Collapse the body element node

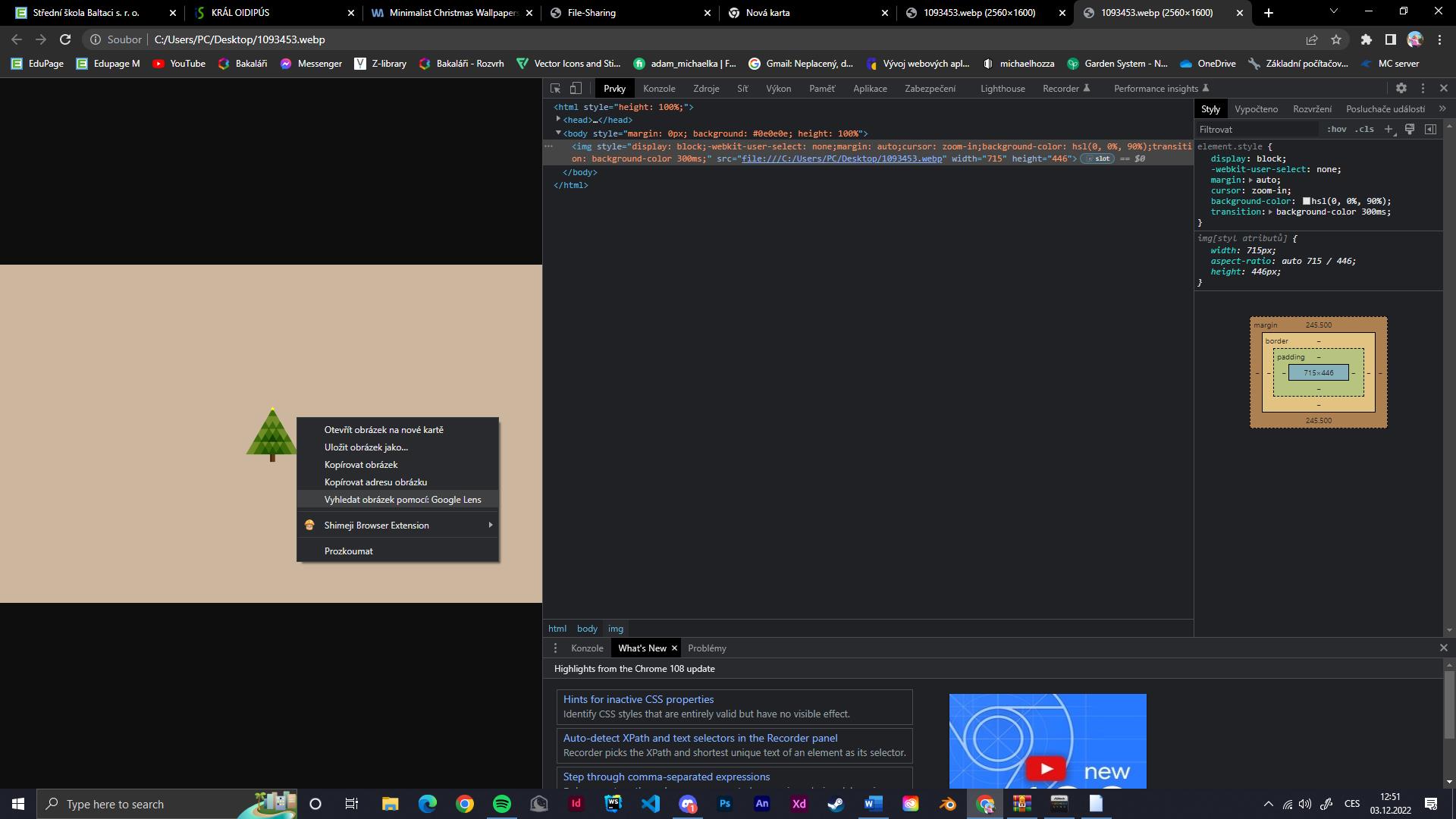558,133
